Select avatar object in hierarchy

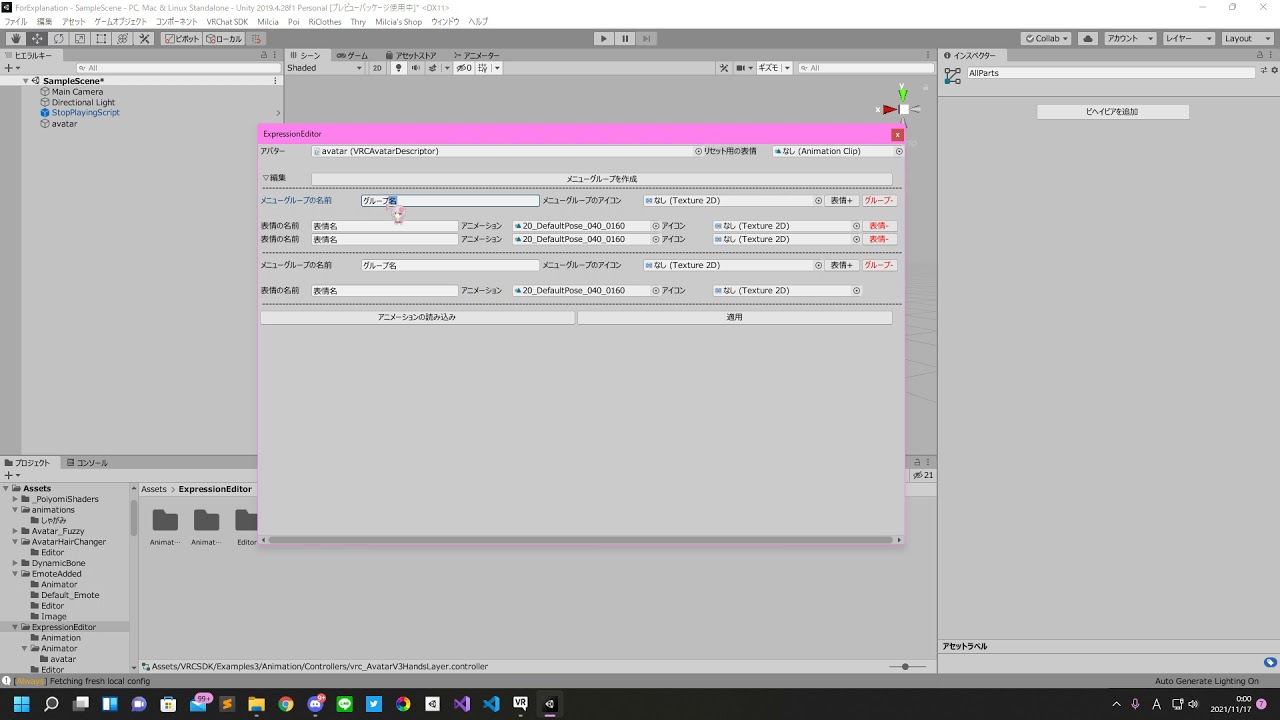(x=64, y=124)
